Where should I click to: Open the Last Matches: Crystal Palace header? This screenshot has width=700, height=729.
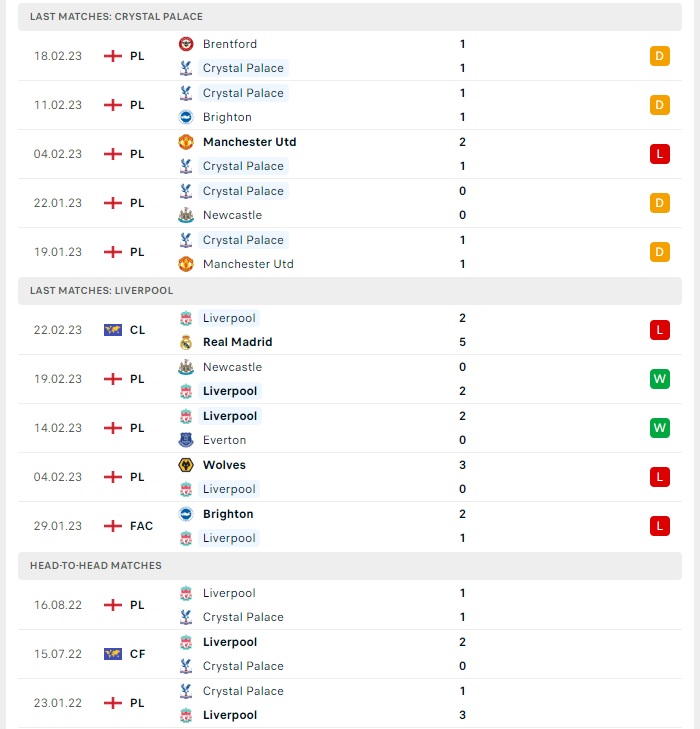click(x=350, y=17)
